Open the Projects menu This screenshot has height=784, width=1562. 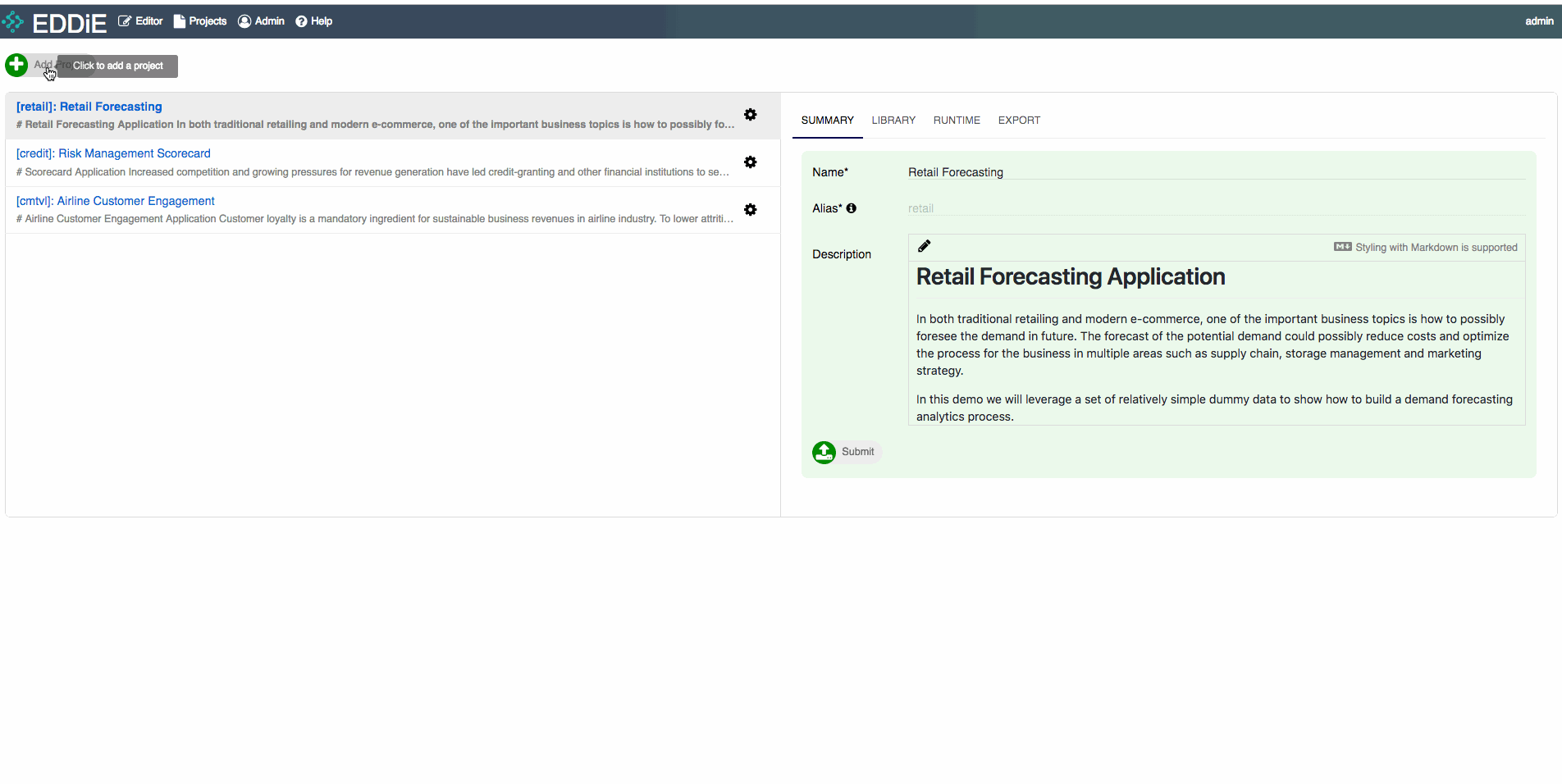click(200, 21)
